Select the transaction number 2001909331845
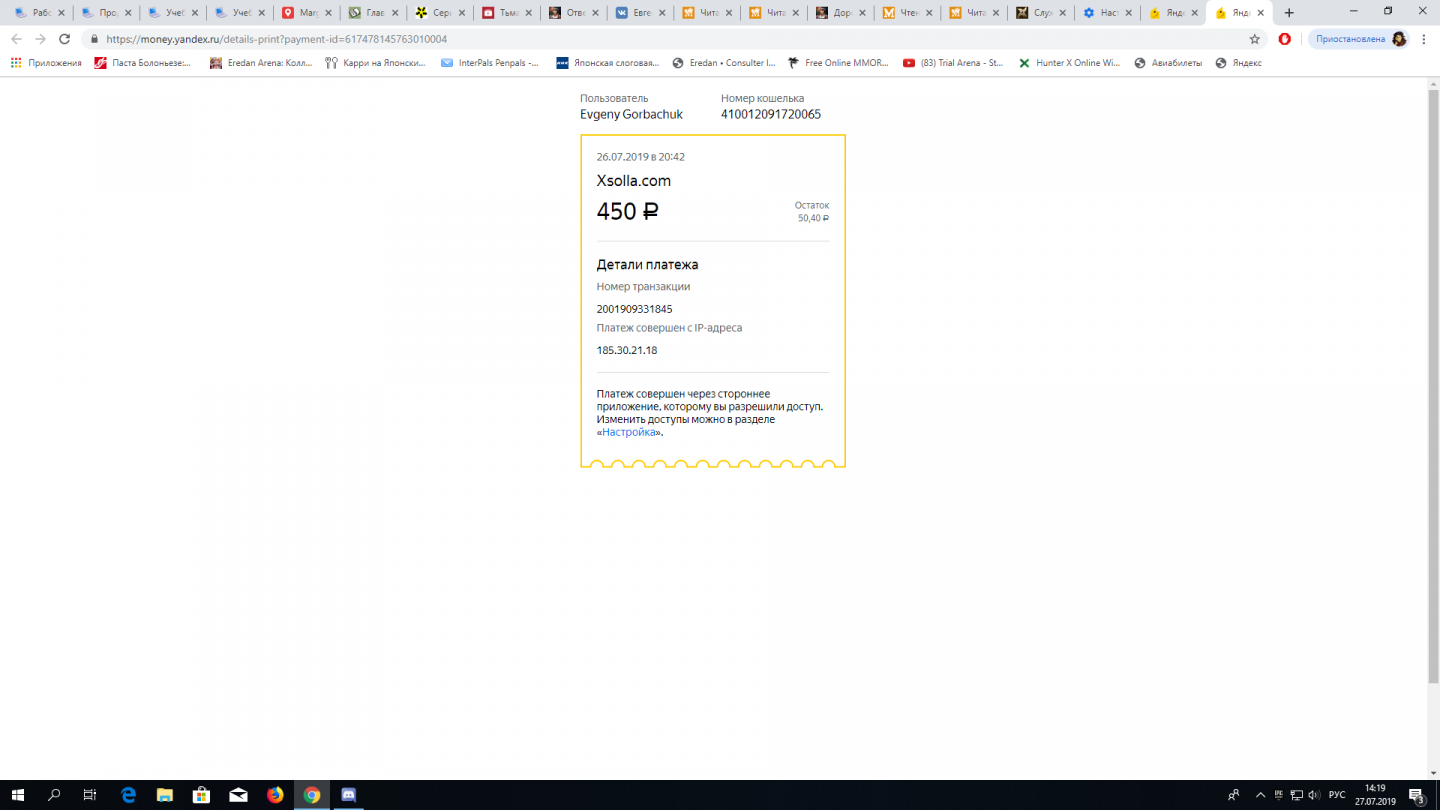Image resolution: width=1440 pixels, height=810 pixels. (634, 309)
